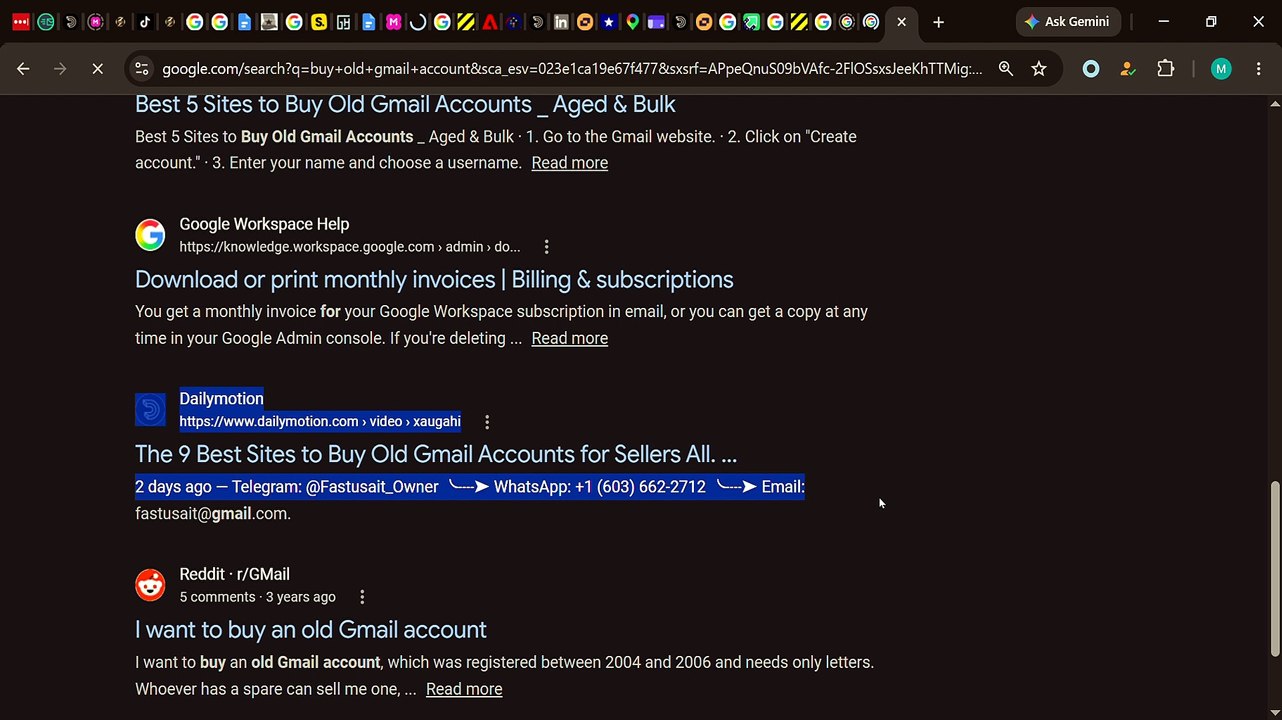The height and width of the screenshot is (720, 1282).
Task: Click the Ask Gemini button
Action: tap(1067, 22)
